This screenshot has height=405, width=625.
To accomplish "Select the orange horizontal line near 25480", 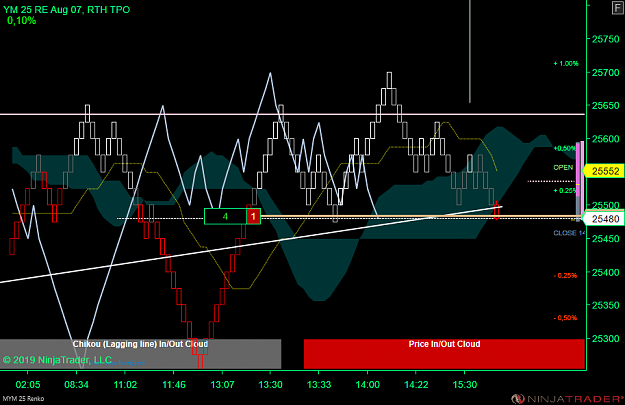I will point(422,216).
